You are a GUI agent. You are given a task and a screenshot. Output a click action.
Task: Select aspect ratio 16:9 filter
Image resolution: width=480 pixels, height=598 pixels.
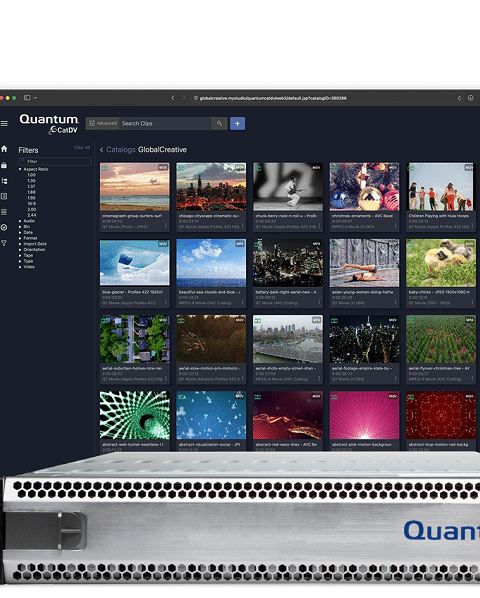click(x=32, y=204)
